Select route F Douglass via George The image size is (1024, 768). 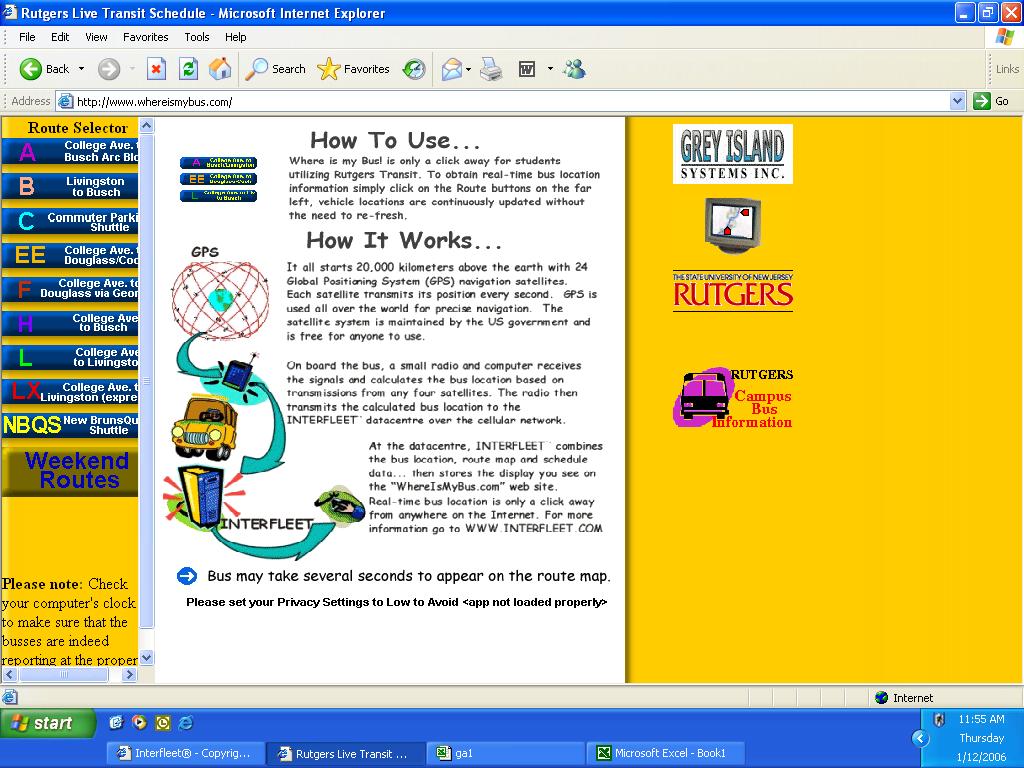[70, 289]
